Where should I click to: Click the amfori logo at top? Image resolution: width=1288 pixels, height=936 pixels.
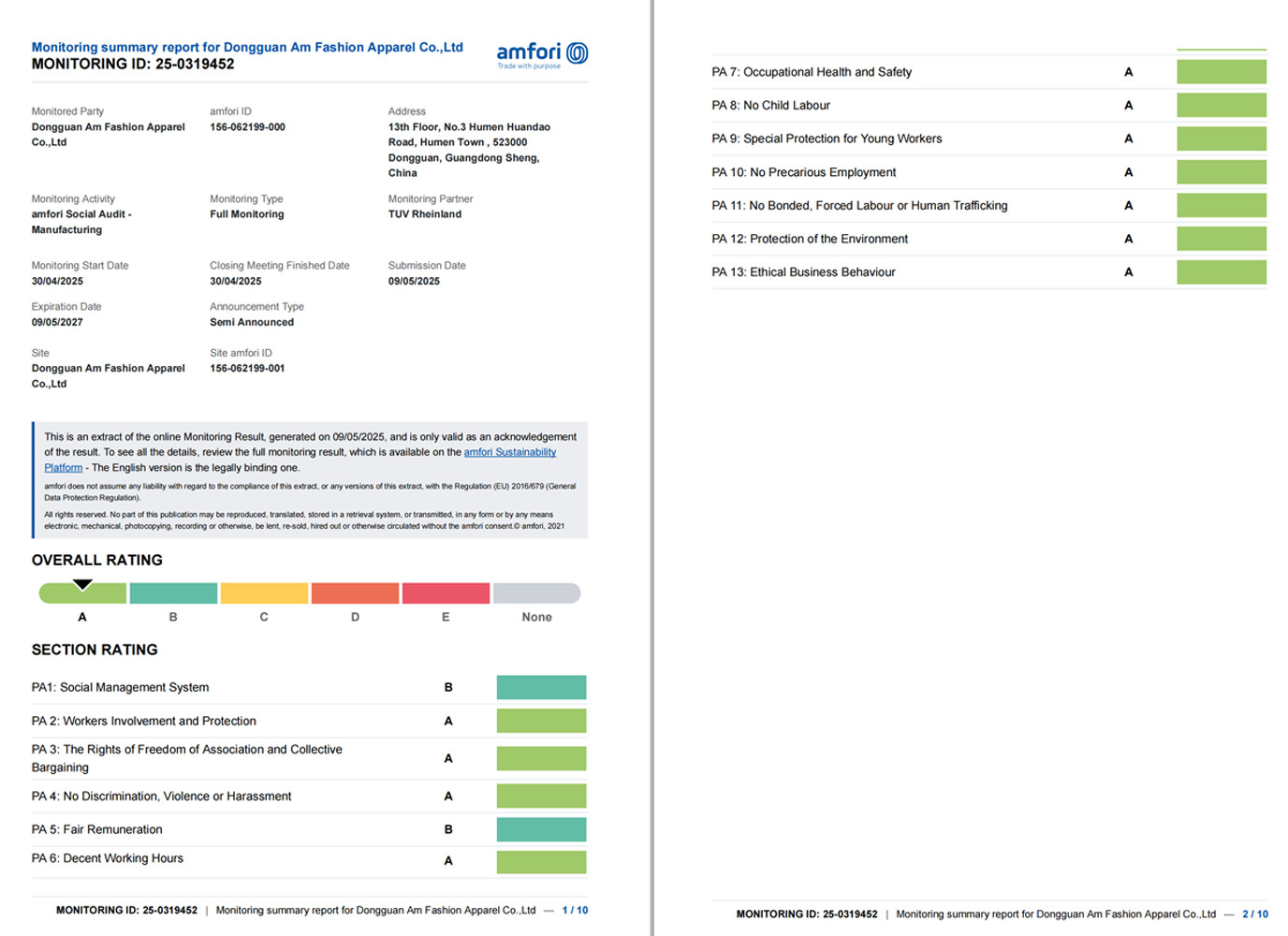point(542,55)
